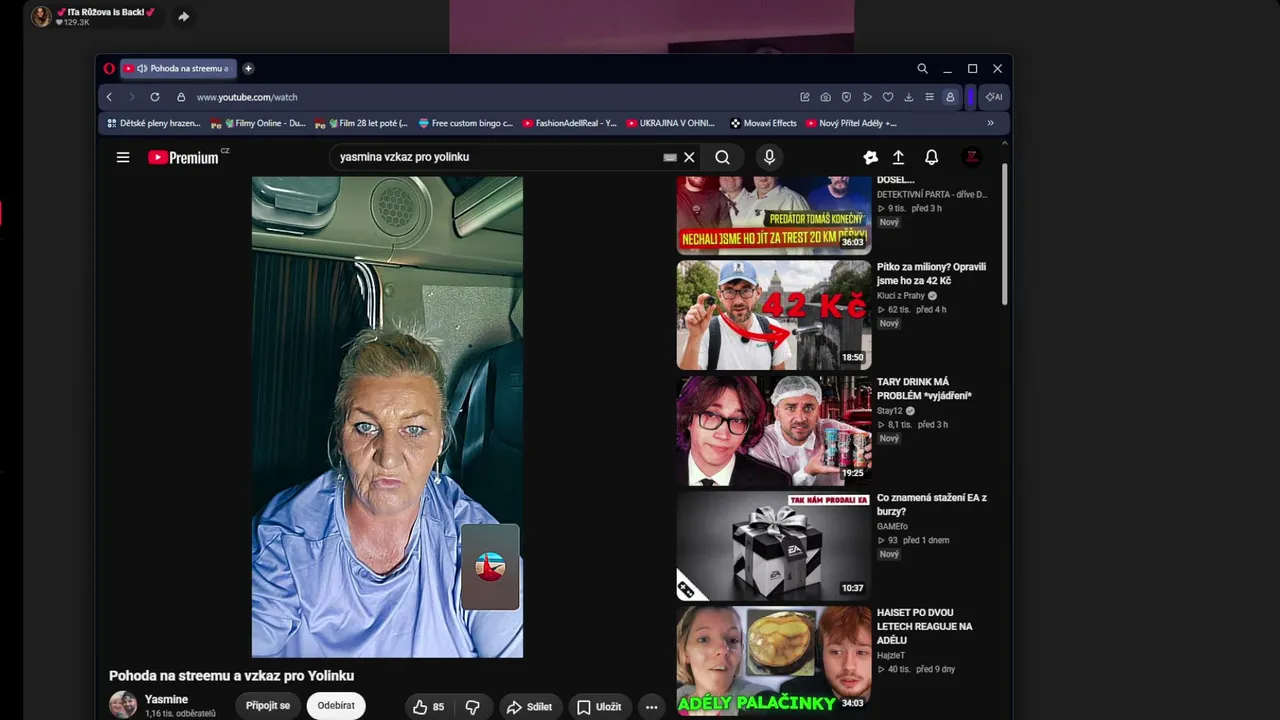
Task: Share stream via arrow in background window
Action: tap(183, 17)
